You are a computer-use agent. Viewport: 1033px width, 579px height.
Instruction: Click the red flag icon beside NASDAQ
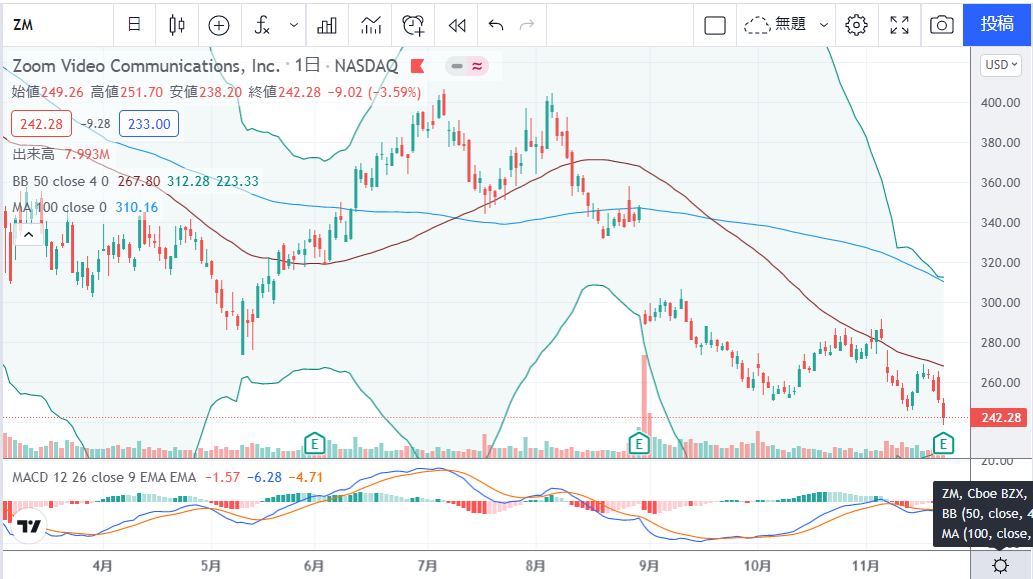(x=417, y=66)
